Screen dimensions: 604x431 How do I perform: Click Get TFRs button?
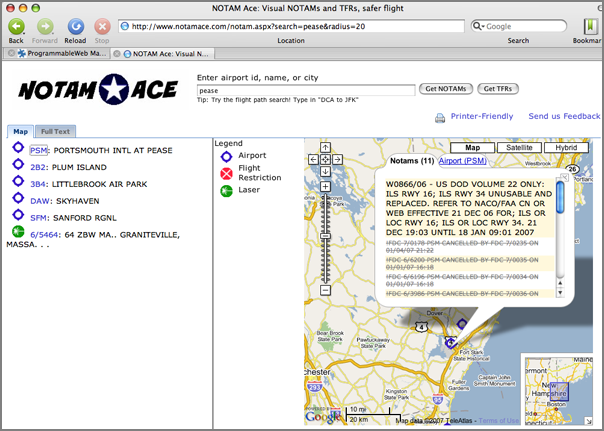click(x=498, y=89)
